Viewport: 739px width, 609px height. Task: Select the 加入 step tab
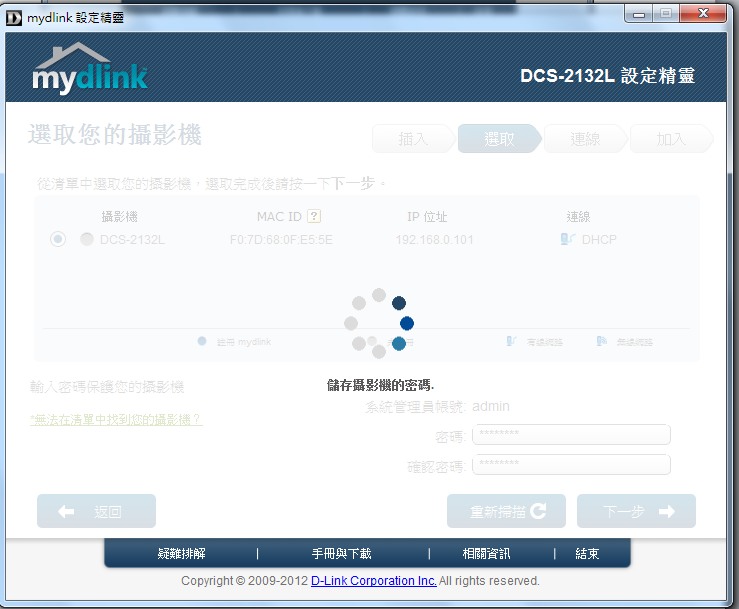[x=672, y=139]
